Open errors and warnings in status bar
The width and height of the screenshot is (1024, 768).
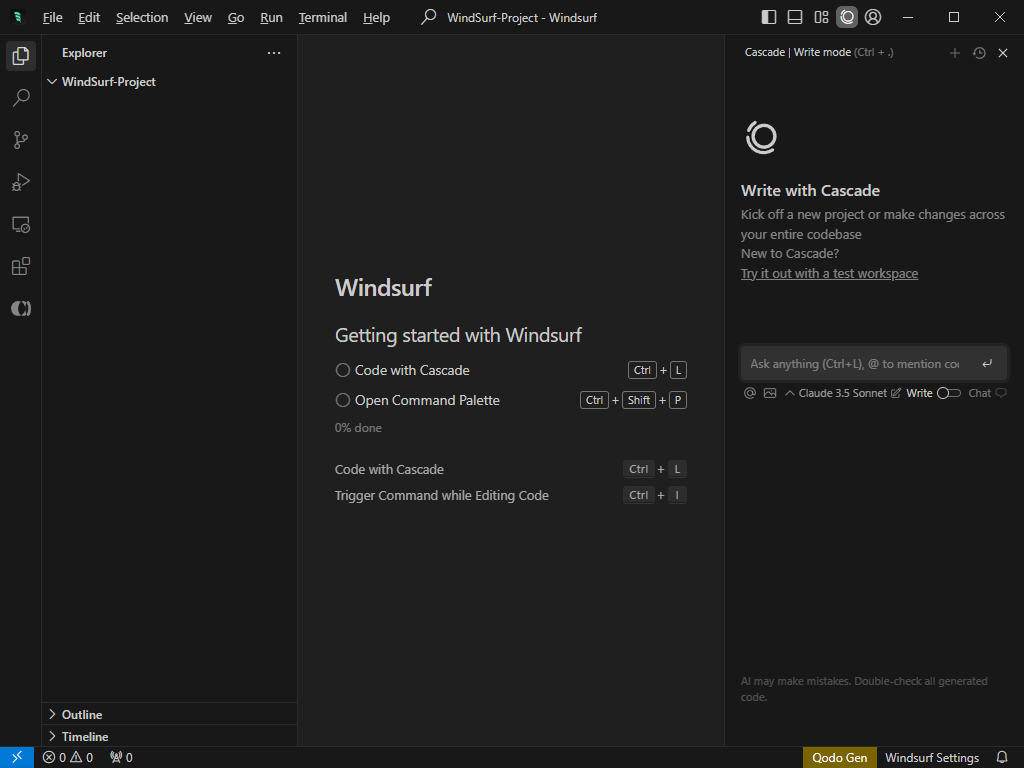pyautogui.click(x=68, y=758)
